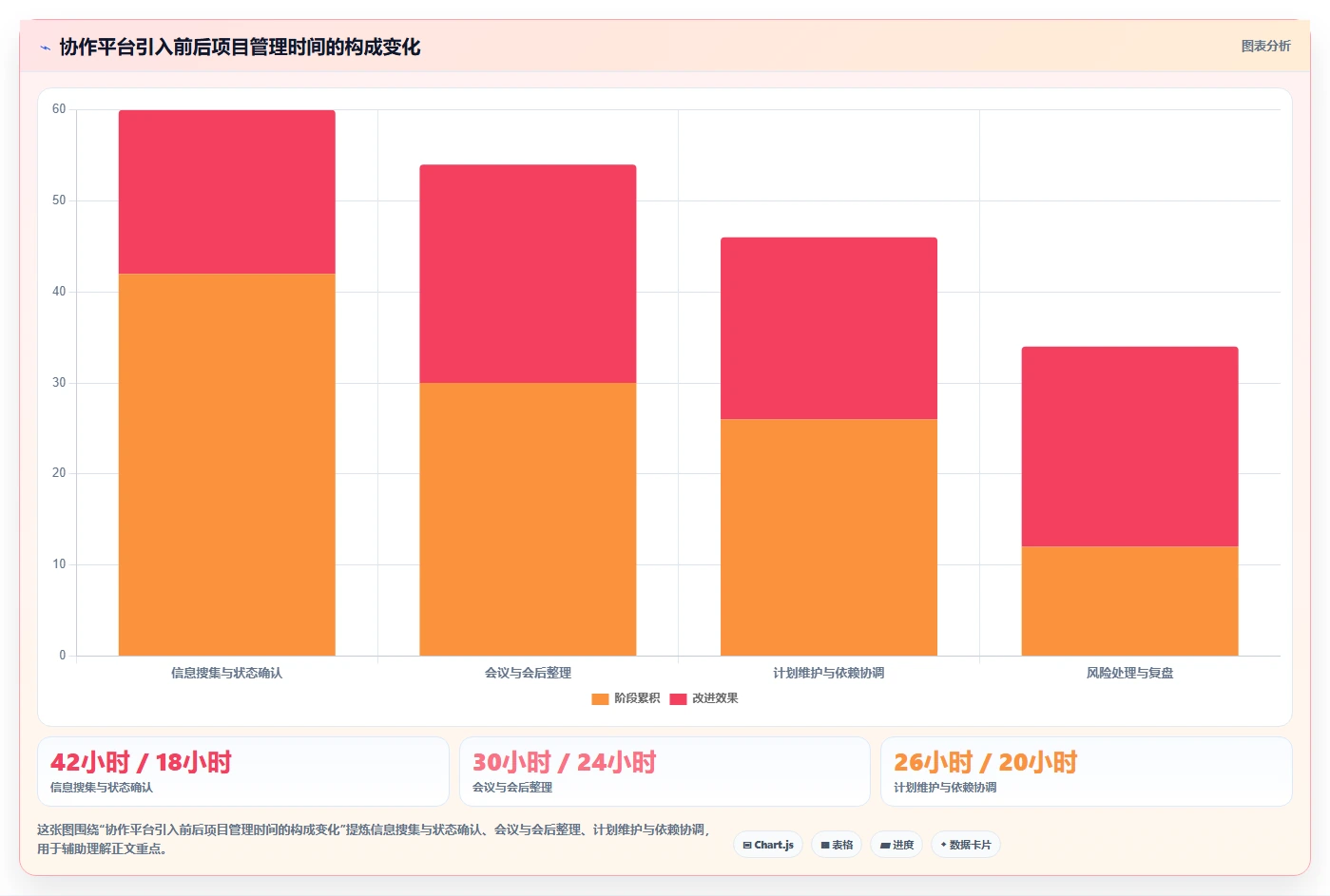Click the red bar segment for 会议与会后整理

tap(528, 274)
